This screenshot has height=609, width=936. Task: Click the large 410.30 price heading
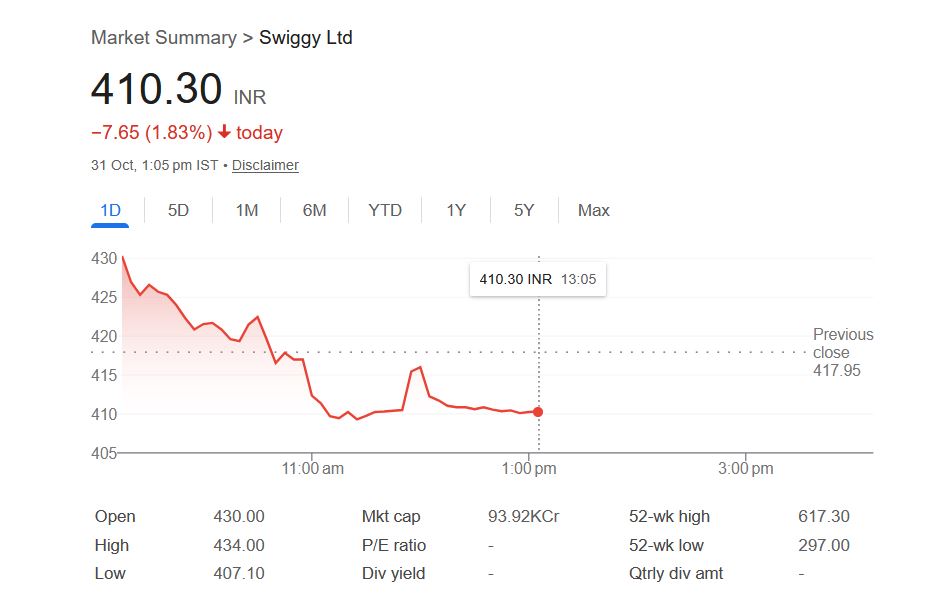click(157, 90)
